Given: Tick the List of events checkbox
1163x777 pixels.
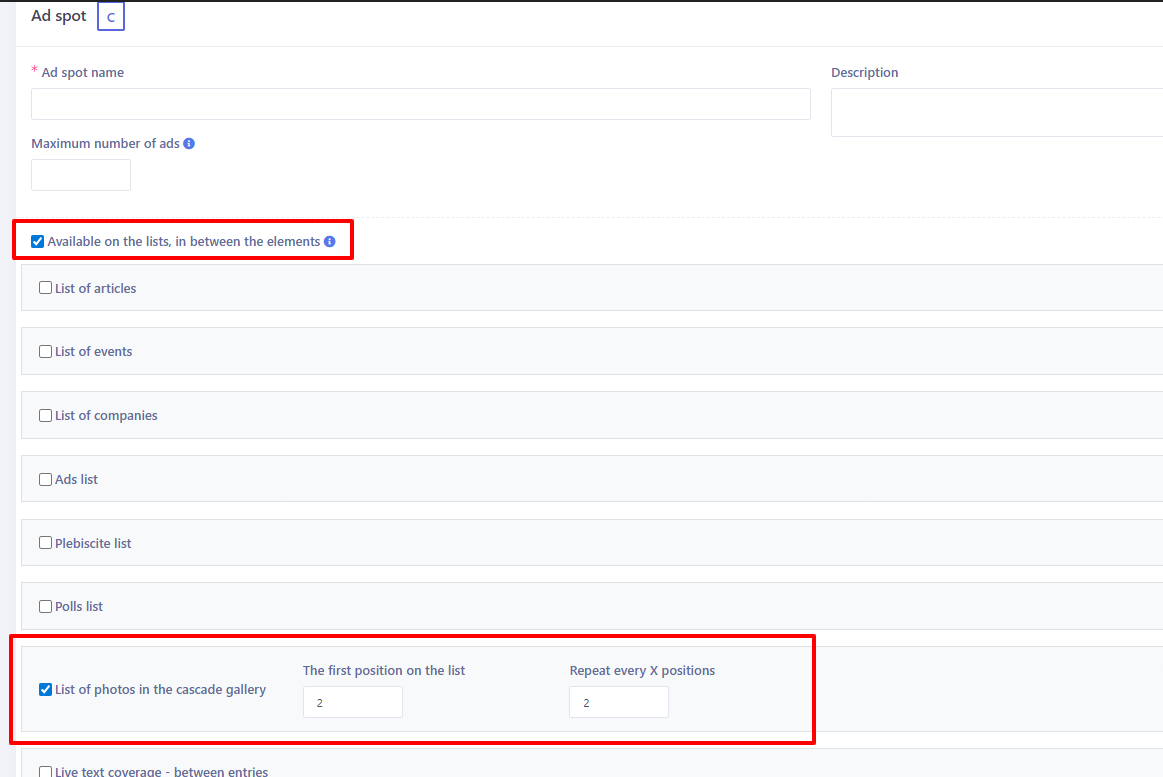Looking at the screenshot, I should 45,352.
